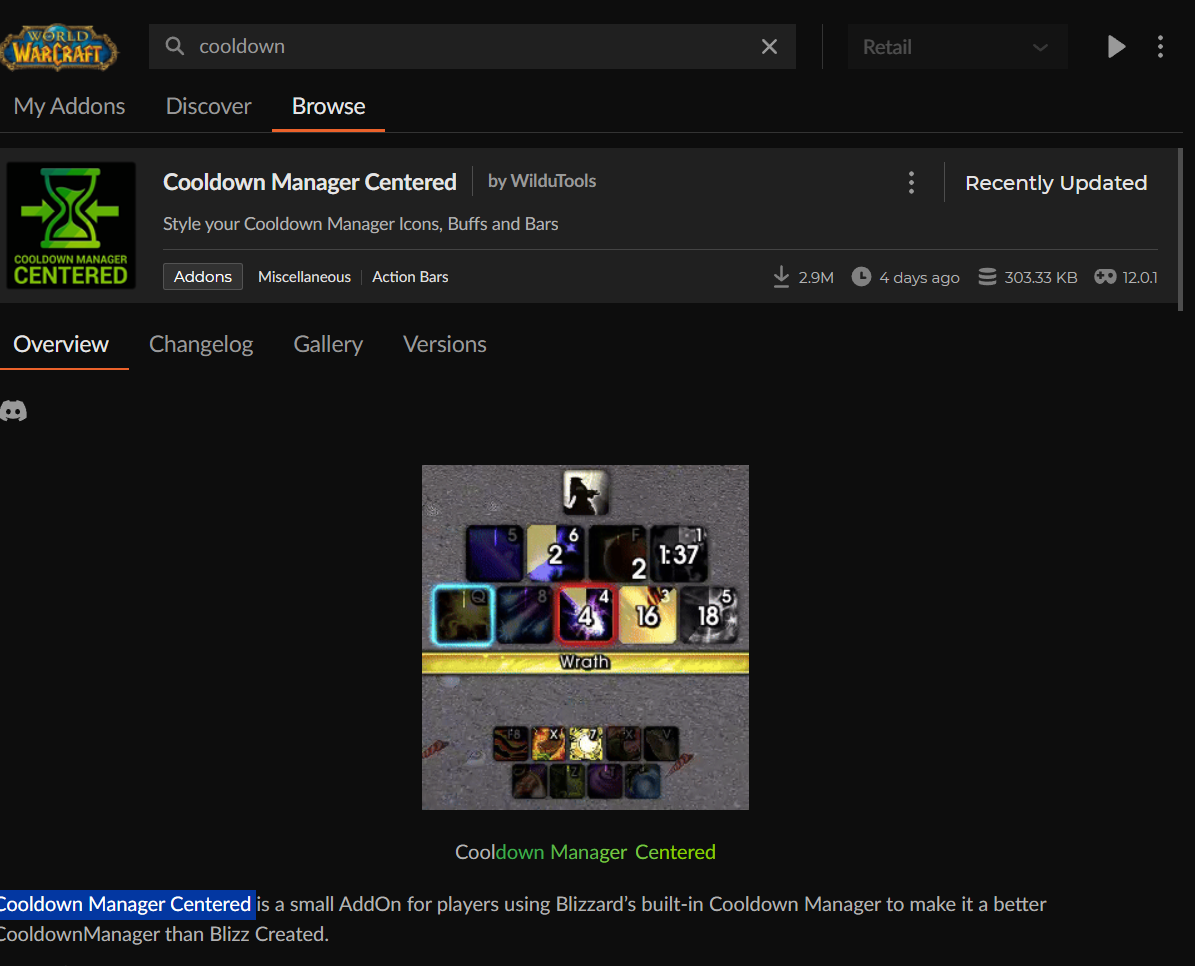
Task: Open the Changelog tab
Action: point(201,344)
